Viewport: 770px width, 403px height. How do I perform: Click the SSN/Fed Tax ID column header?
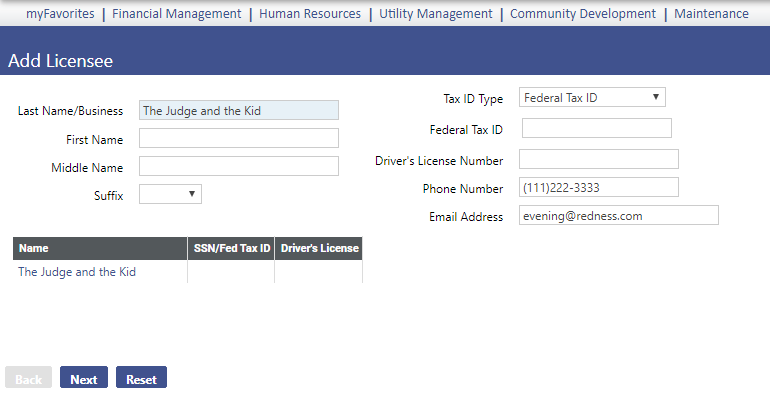230,248
